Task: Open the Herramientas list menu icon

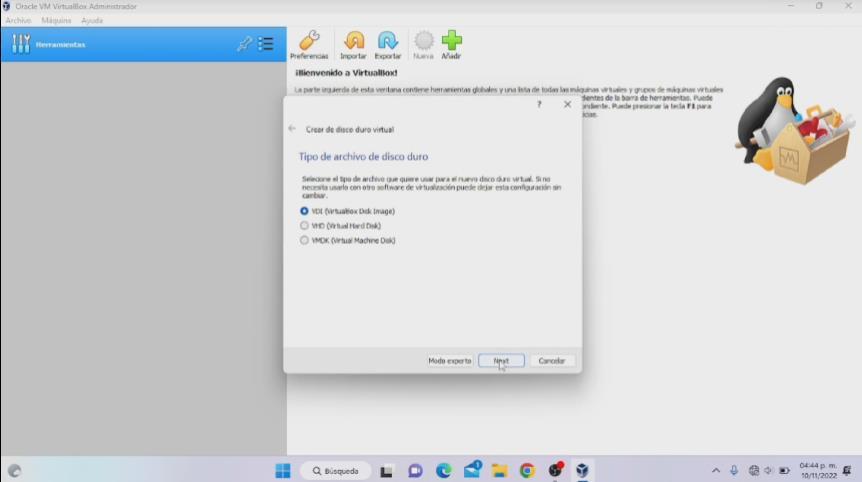Action: [x=266, y=44]
